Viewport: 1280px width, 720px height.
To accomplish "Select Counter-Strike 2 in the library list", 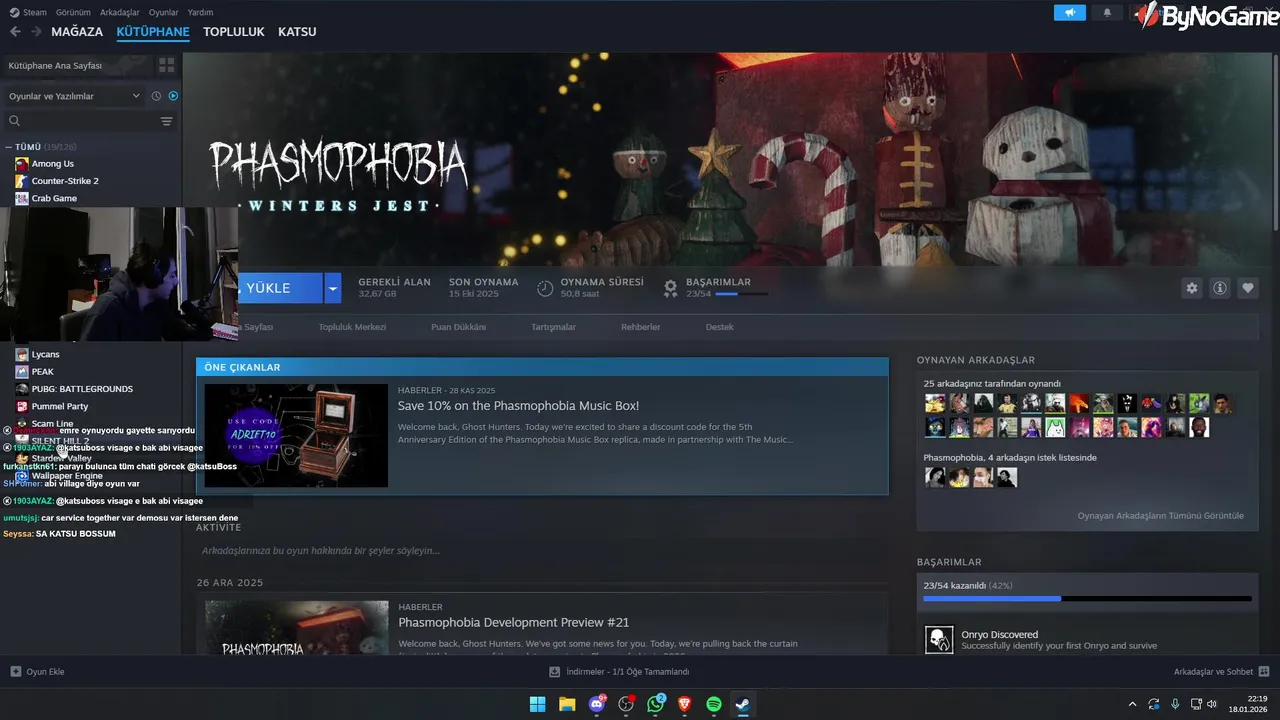I will [65, 181].
